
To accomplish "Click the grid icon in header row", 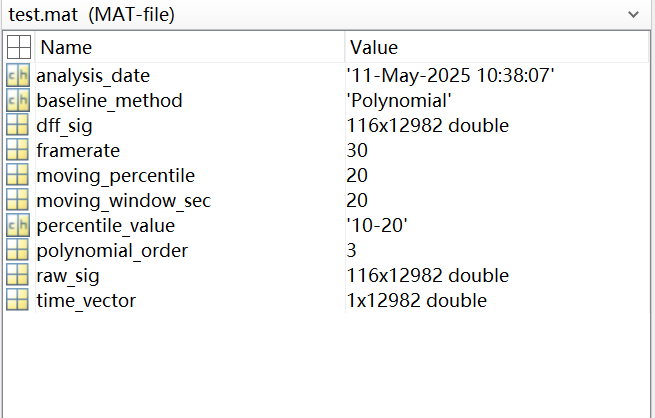I will 17,47.
